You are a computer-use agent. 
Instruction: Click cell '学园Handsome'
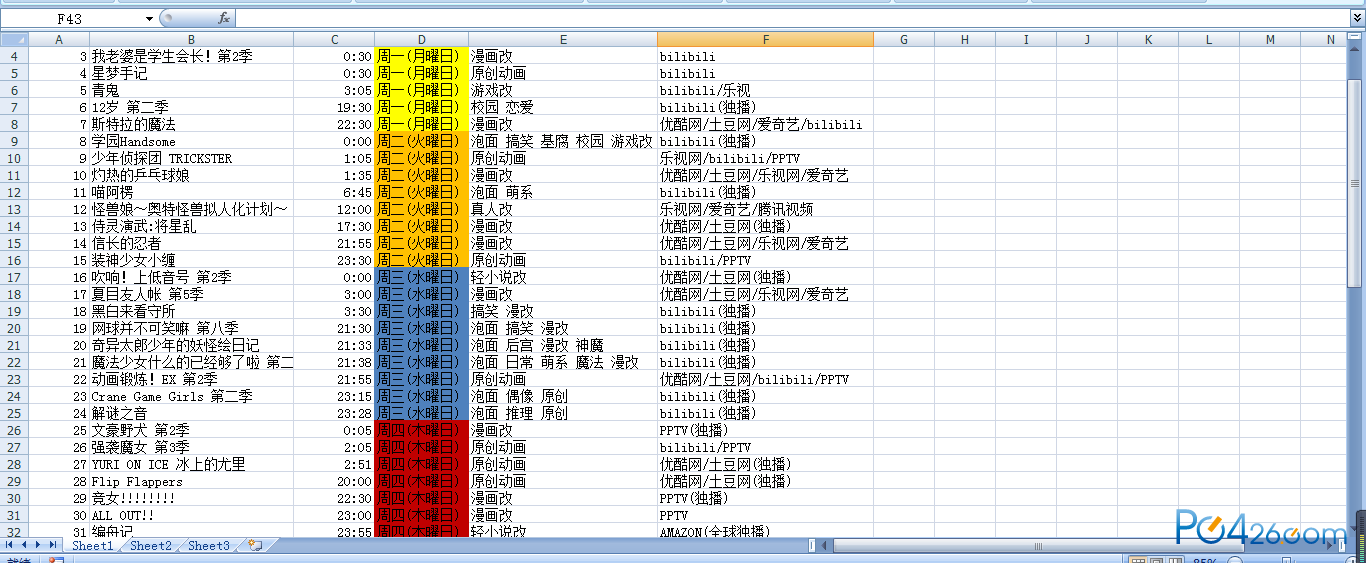pyautogui.click(x=191, y=142)
